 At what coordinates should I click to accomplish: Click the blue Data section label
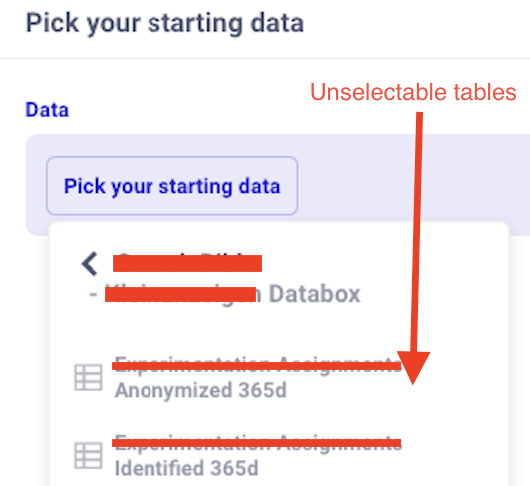coord(47,110)
